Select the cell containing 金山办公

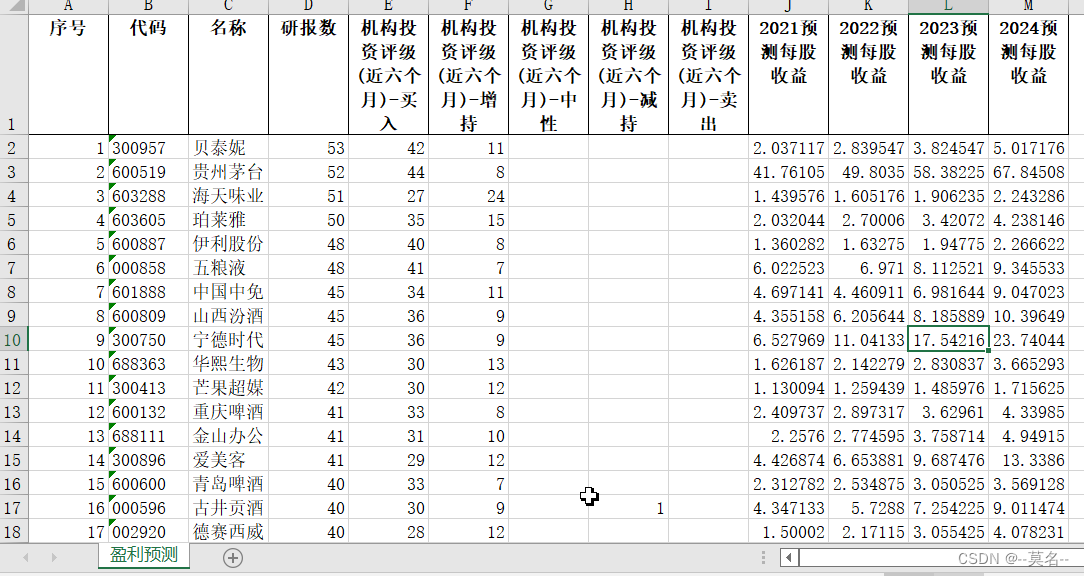(x=228, y=436)
